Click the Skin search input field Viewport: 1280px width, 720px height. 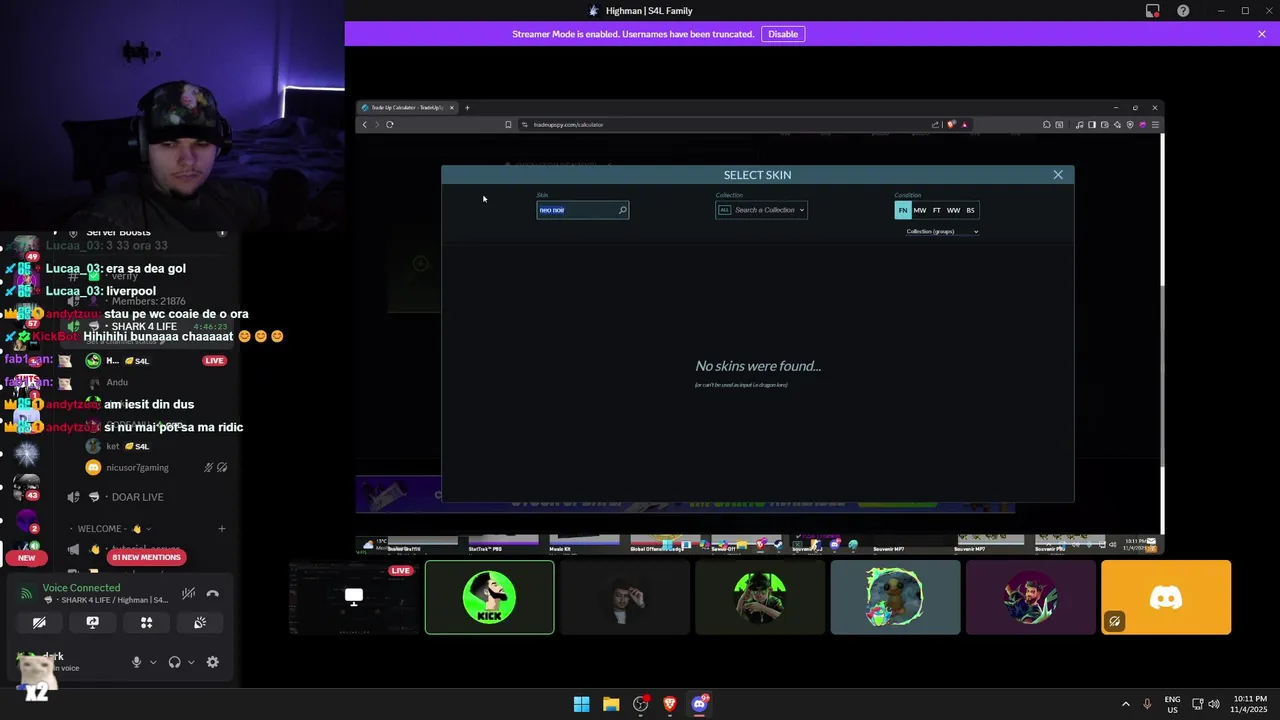(x=582, y=210)
